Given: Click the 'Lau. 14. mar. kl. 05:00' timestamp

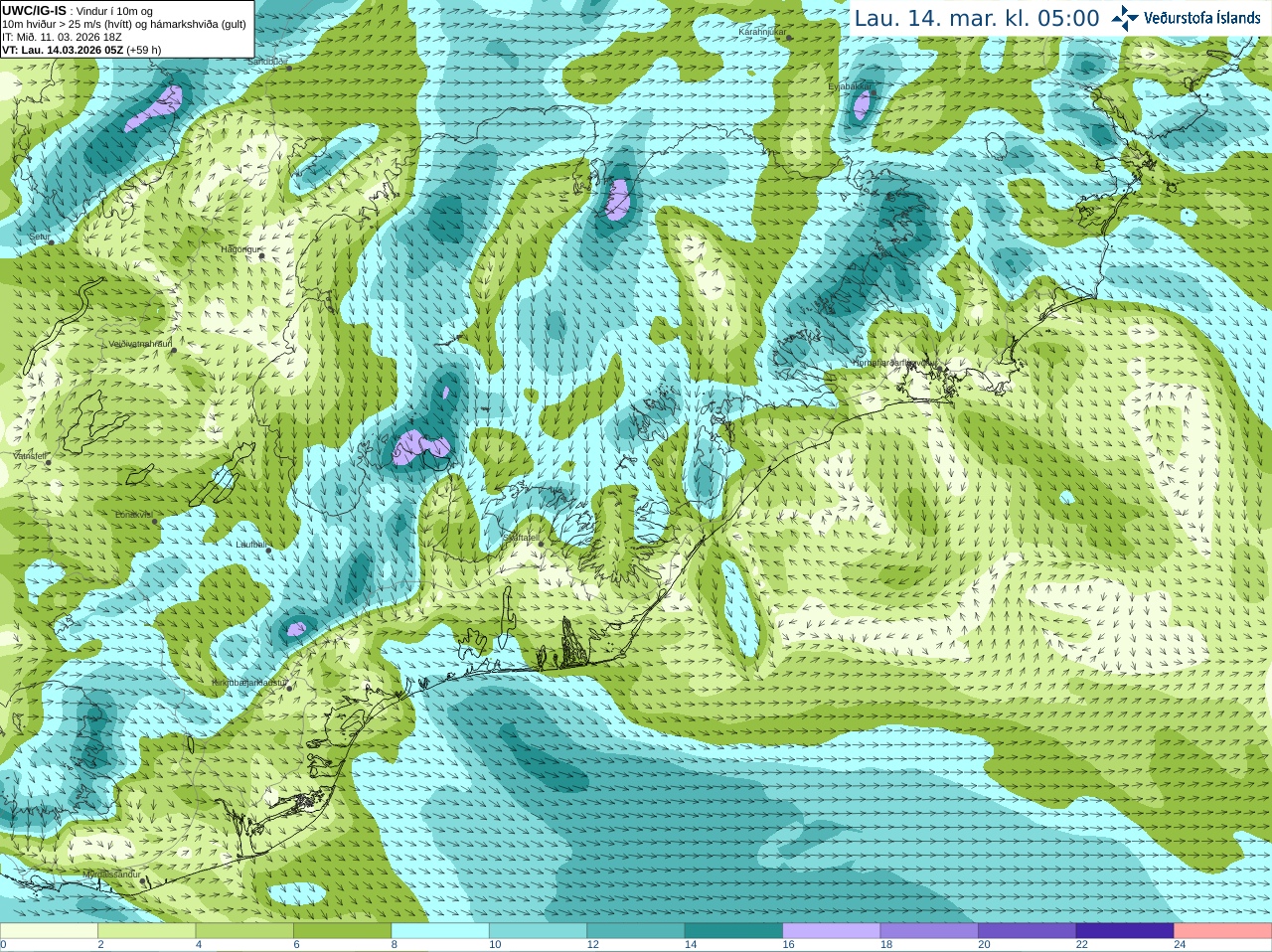Looking at the screenshot, I should [977, 19].
